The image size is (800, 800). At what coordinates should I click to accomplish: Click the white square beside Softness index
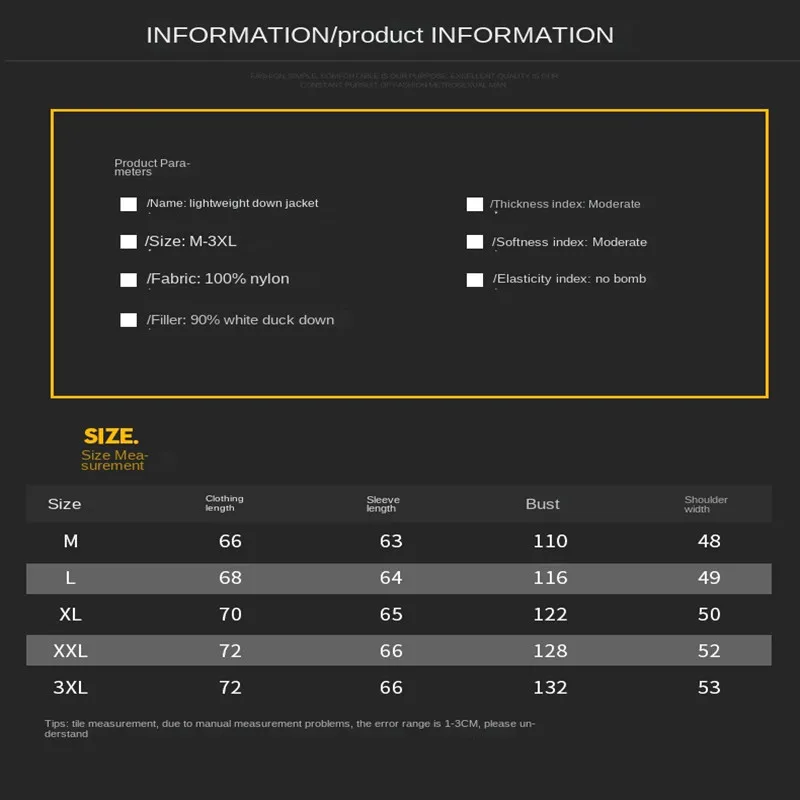(474, 242)
